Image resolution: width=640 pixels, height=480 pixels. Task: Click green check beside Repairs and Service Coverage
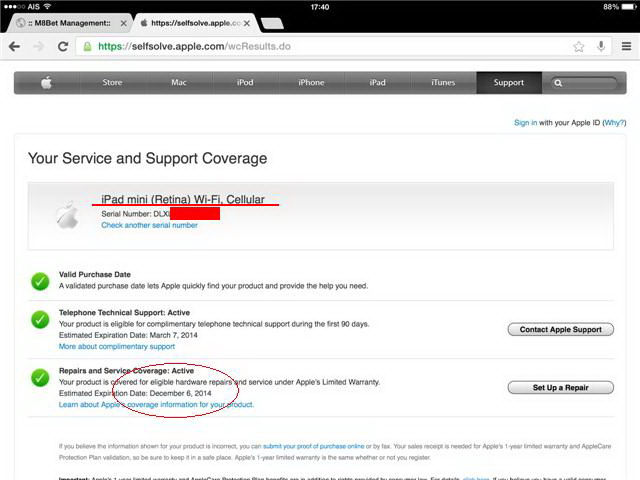pos(40,378)
